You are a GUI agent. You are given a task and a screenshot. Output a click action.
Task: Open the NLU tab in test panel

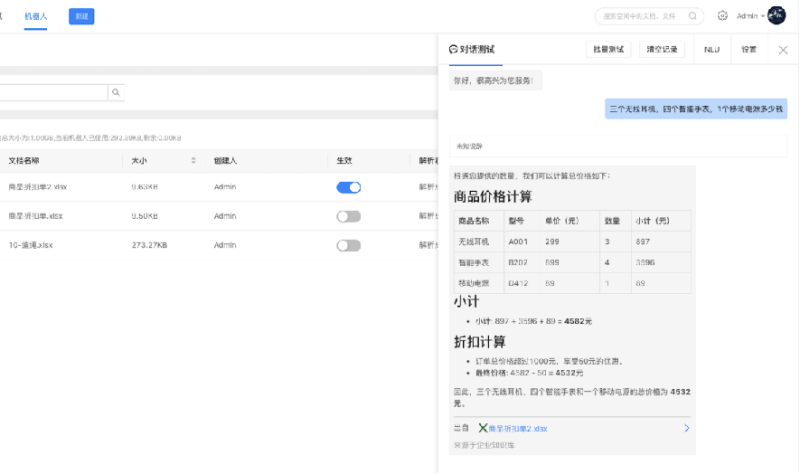click(712, 49)
